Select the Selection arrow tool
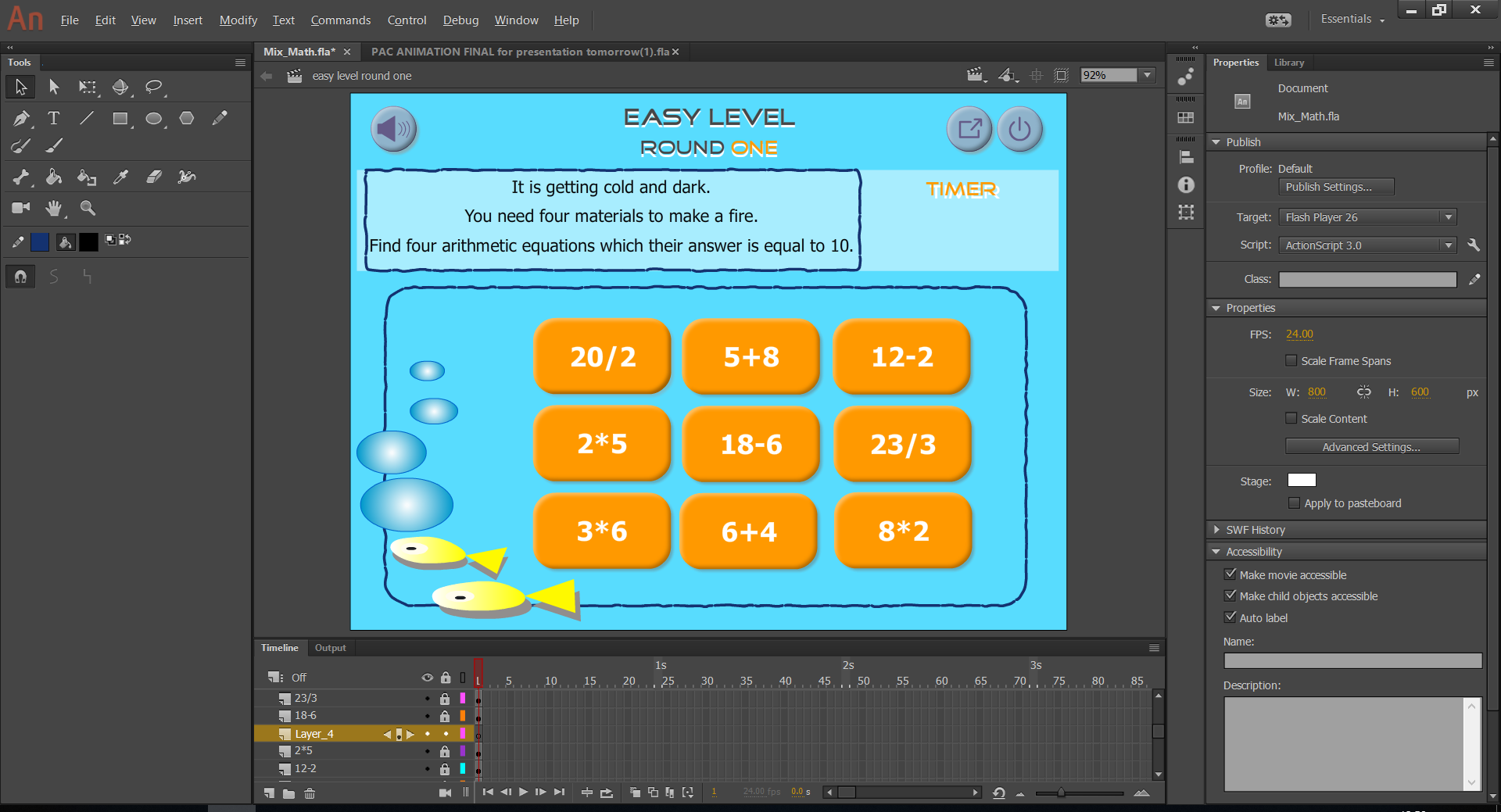 click(x=20, y=87)
